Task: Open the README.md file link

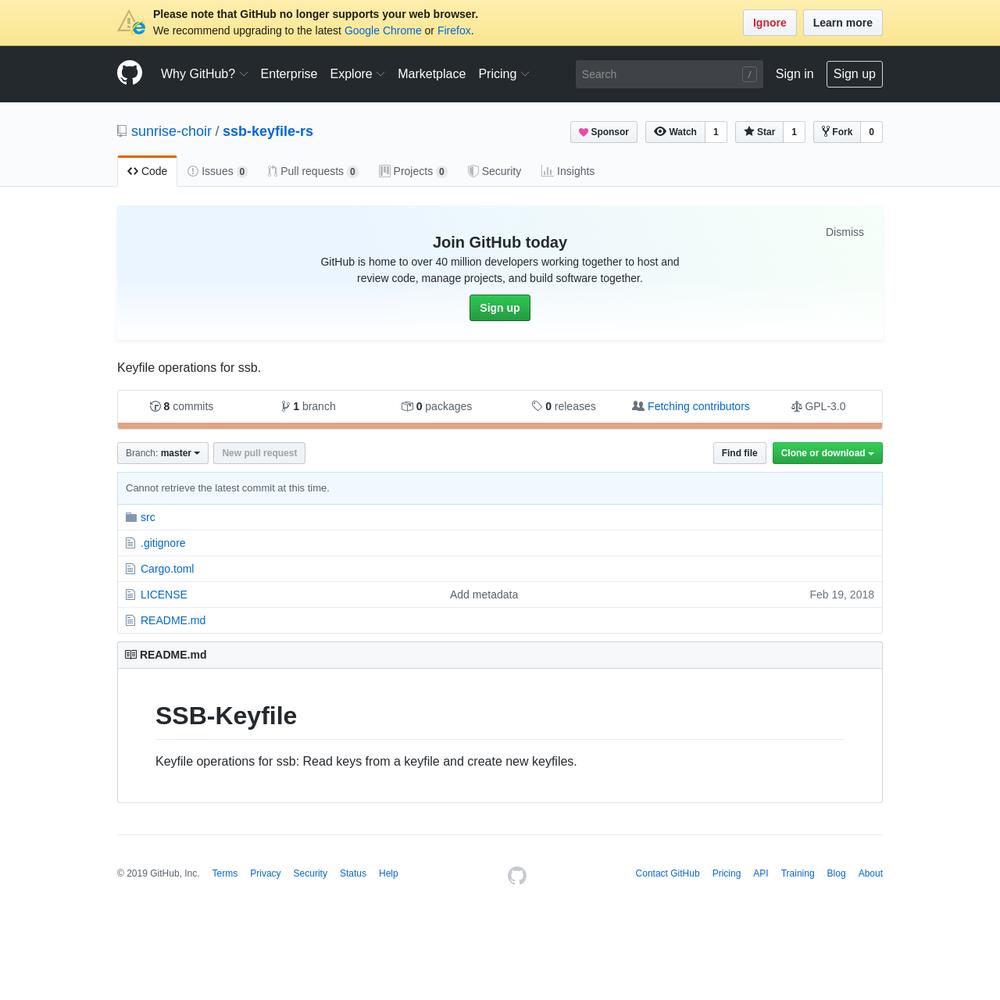Action: [173, 620]
